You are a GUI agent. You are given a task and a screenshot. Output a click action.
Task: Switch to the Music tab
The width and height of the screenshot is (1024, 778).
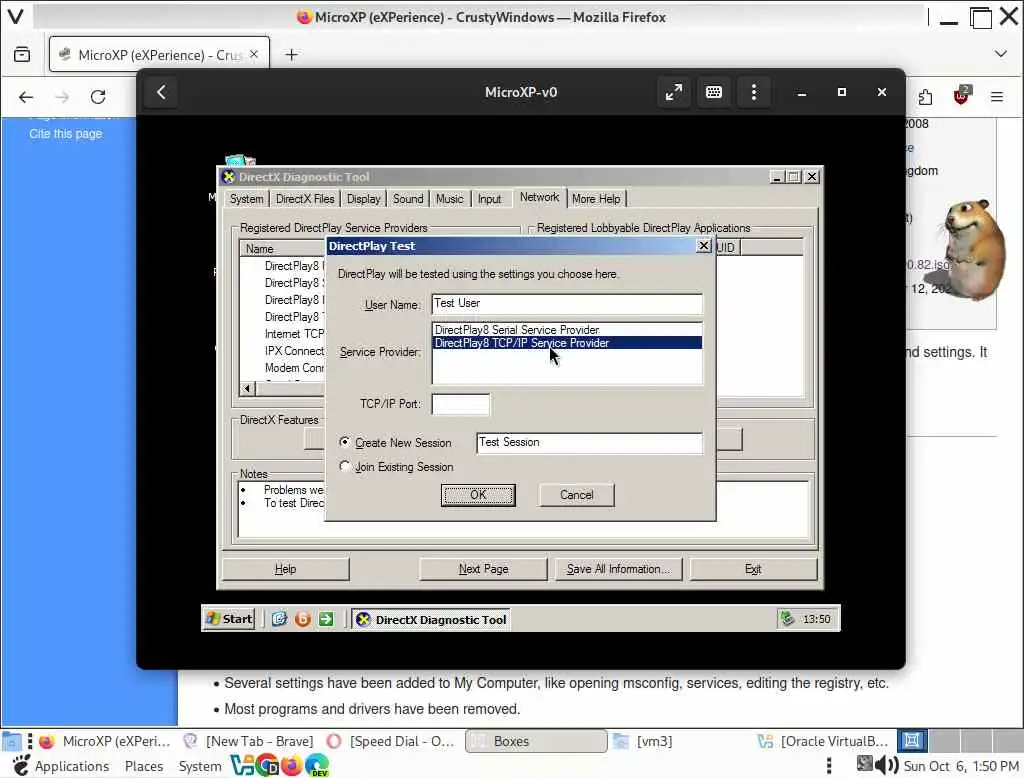point(449,199)
